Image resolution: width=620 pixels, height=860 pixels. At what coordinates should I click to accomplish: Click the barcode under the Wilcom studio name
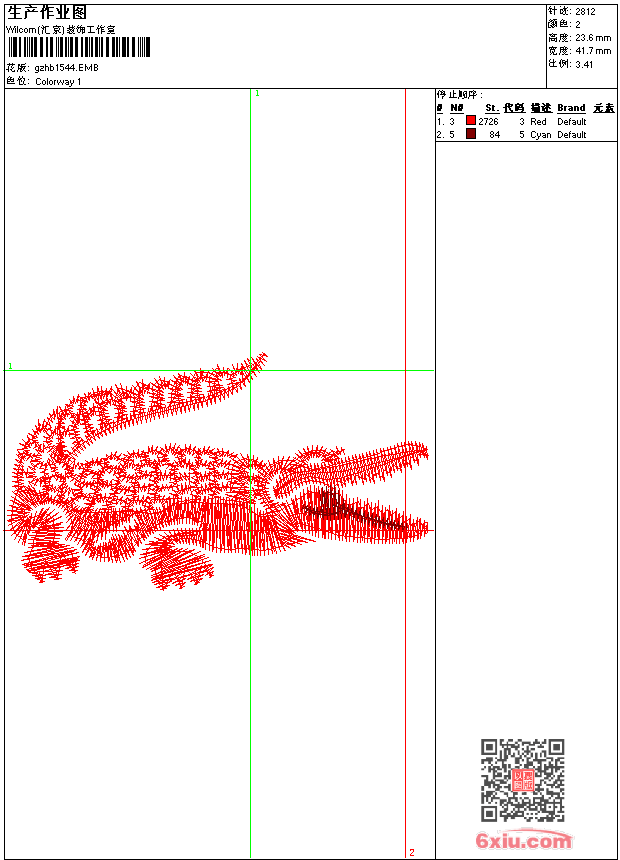79,47
